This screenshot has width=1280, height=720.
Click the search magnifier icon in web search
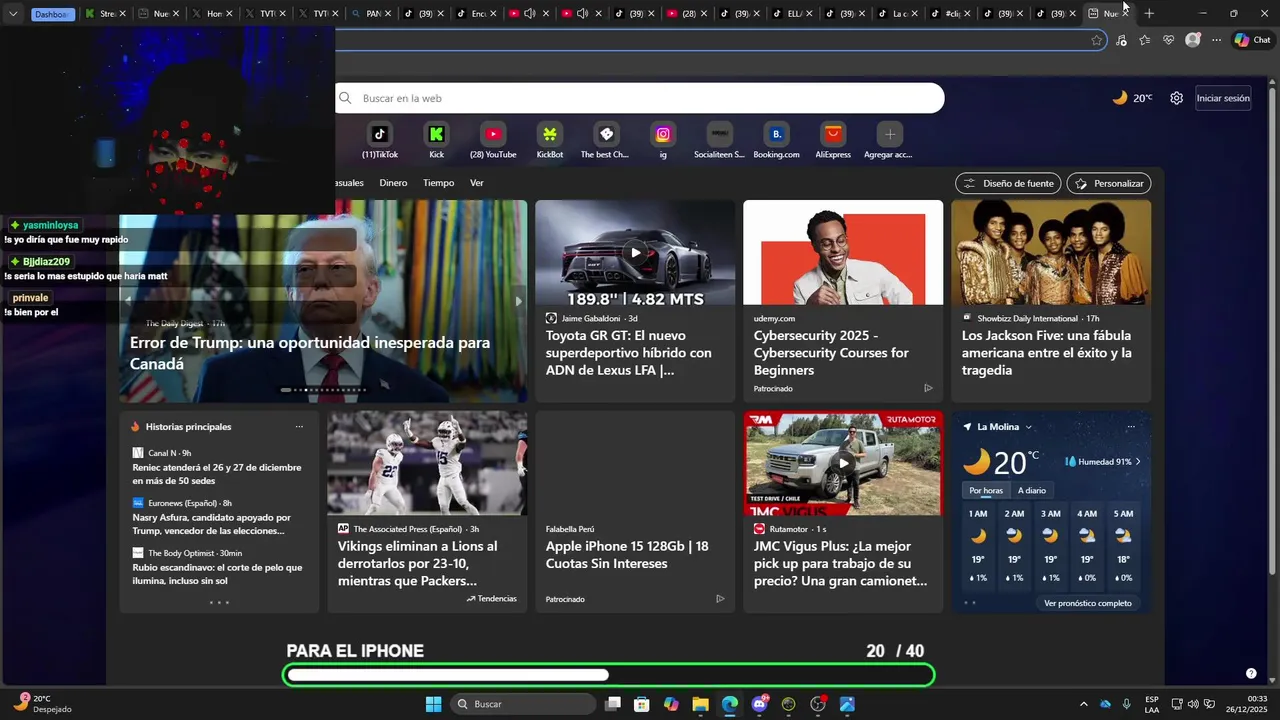pos(345,98)
